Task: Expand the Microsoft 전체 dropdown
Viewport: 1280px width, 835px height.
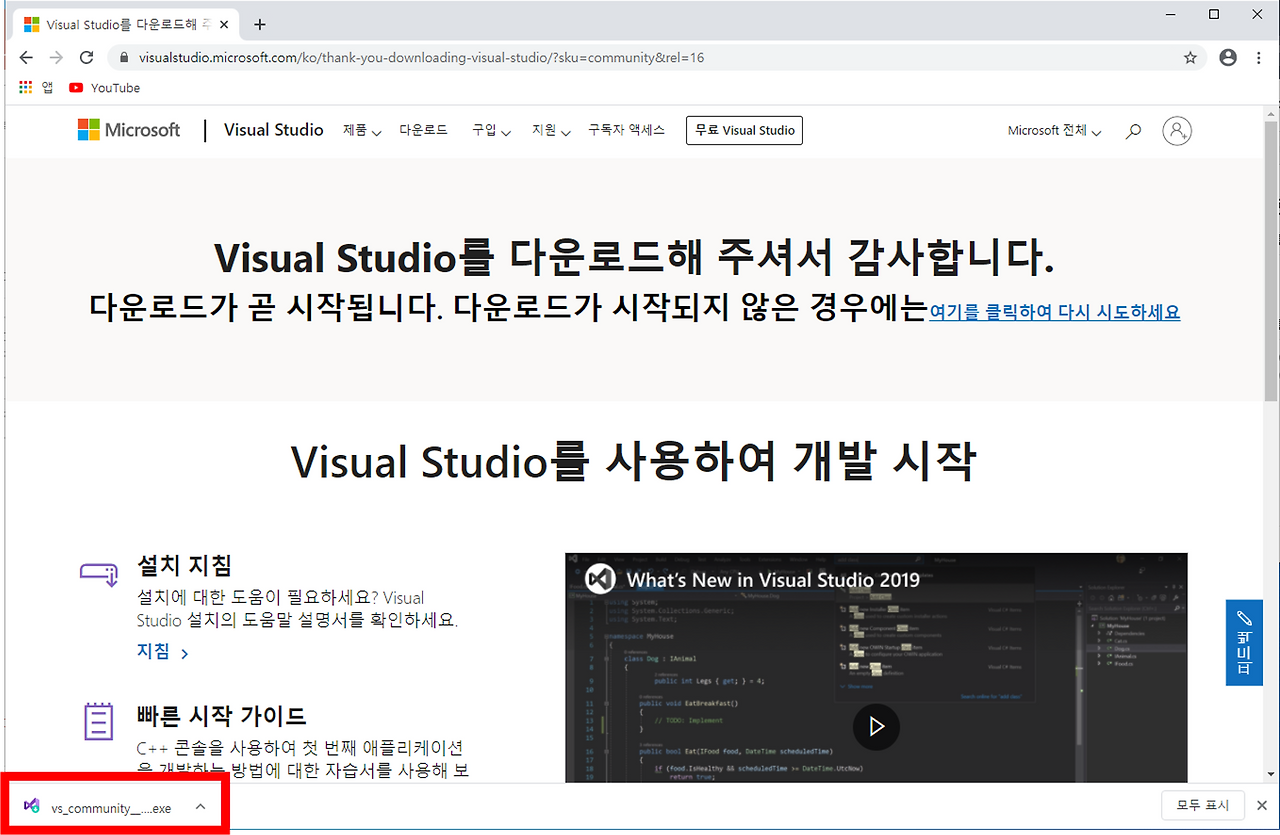Action: tap(1055, 131)
